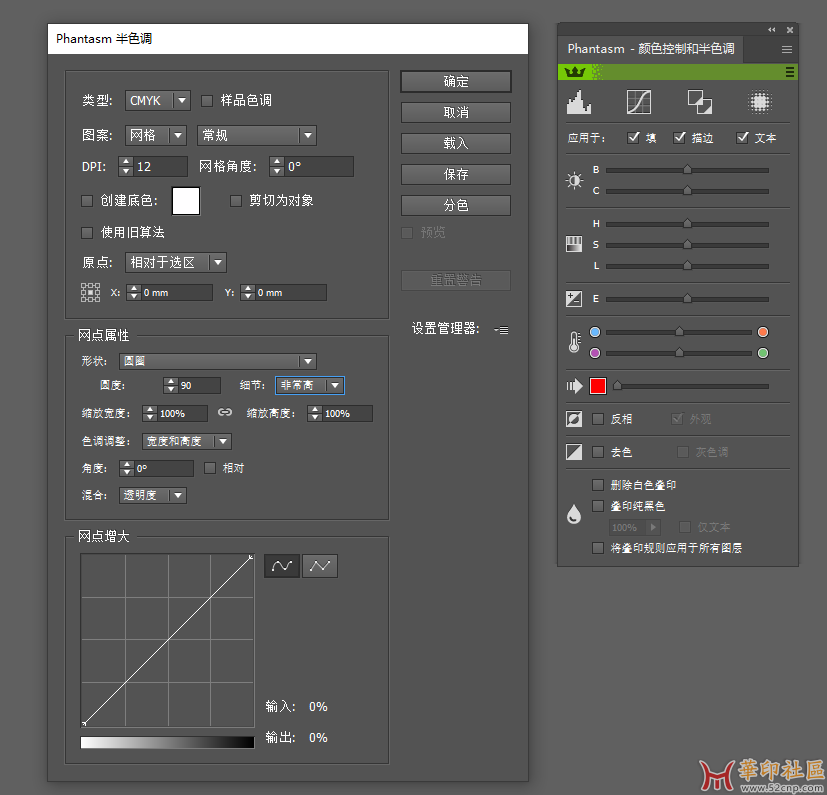Open the halftone dots icon in Phantasm panel

[x=759, y=102]
